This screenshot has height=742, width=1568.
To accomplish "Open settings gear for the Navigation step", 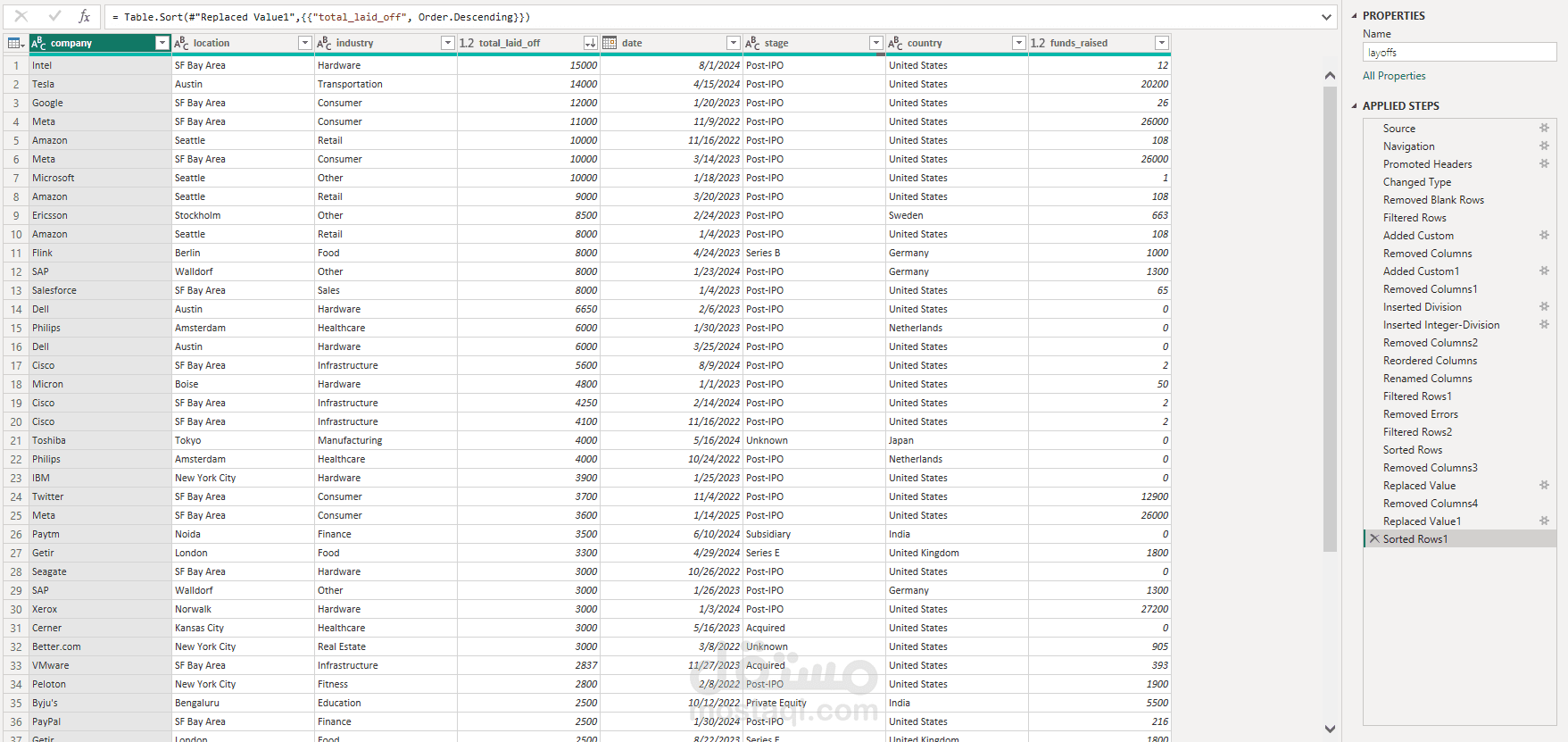I will 1544,146.
